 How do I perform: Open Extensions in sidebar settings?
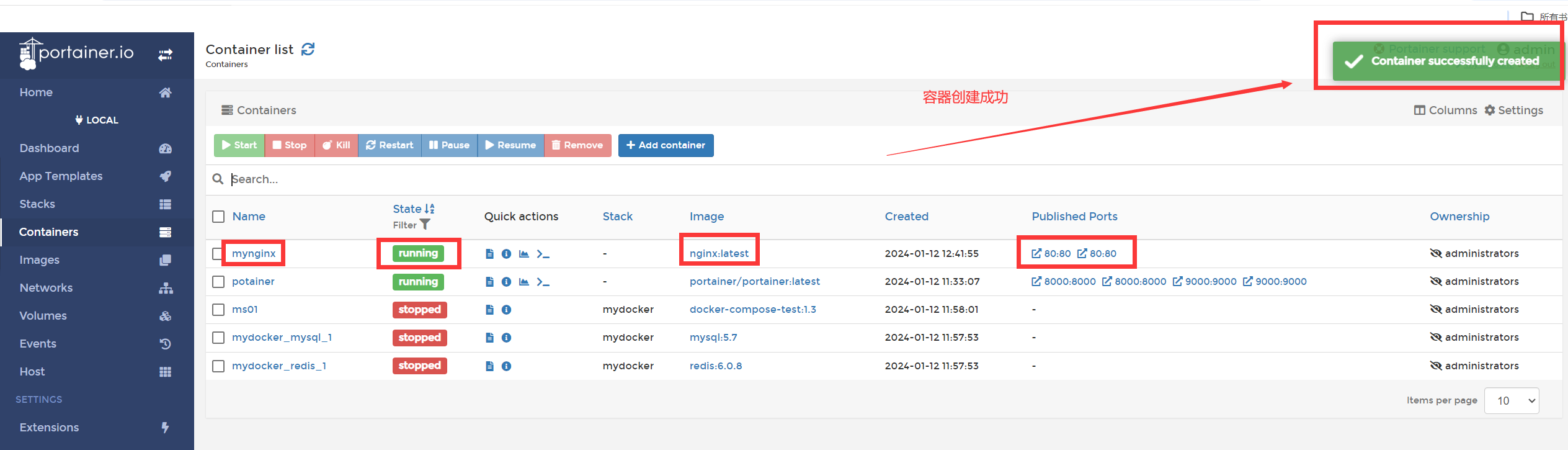pos(97,428)
